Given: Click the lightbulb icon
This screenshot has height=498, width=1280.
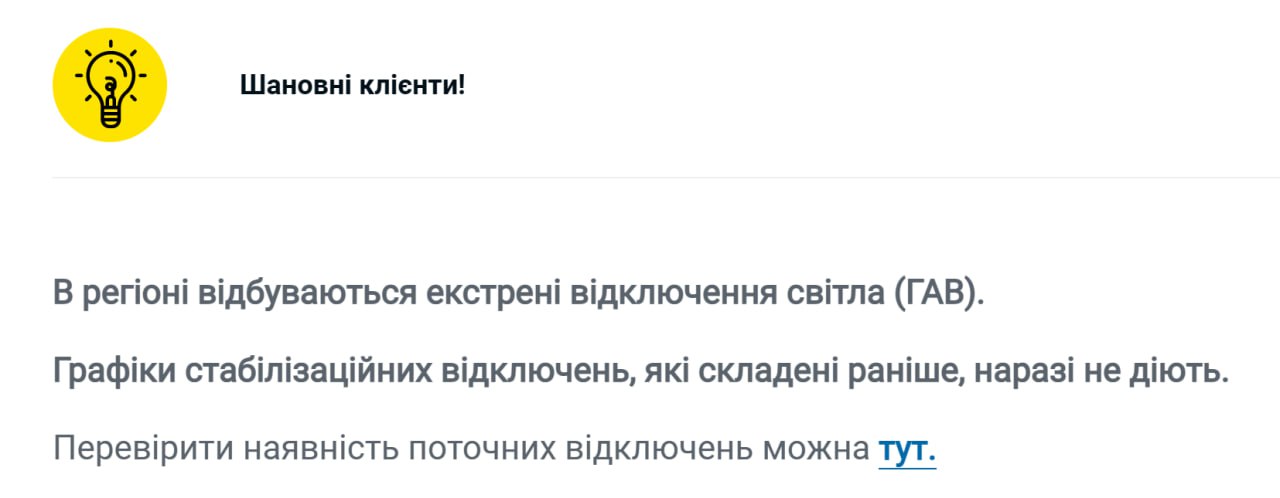Looking at the screenshot, I should coord(110,86).
